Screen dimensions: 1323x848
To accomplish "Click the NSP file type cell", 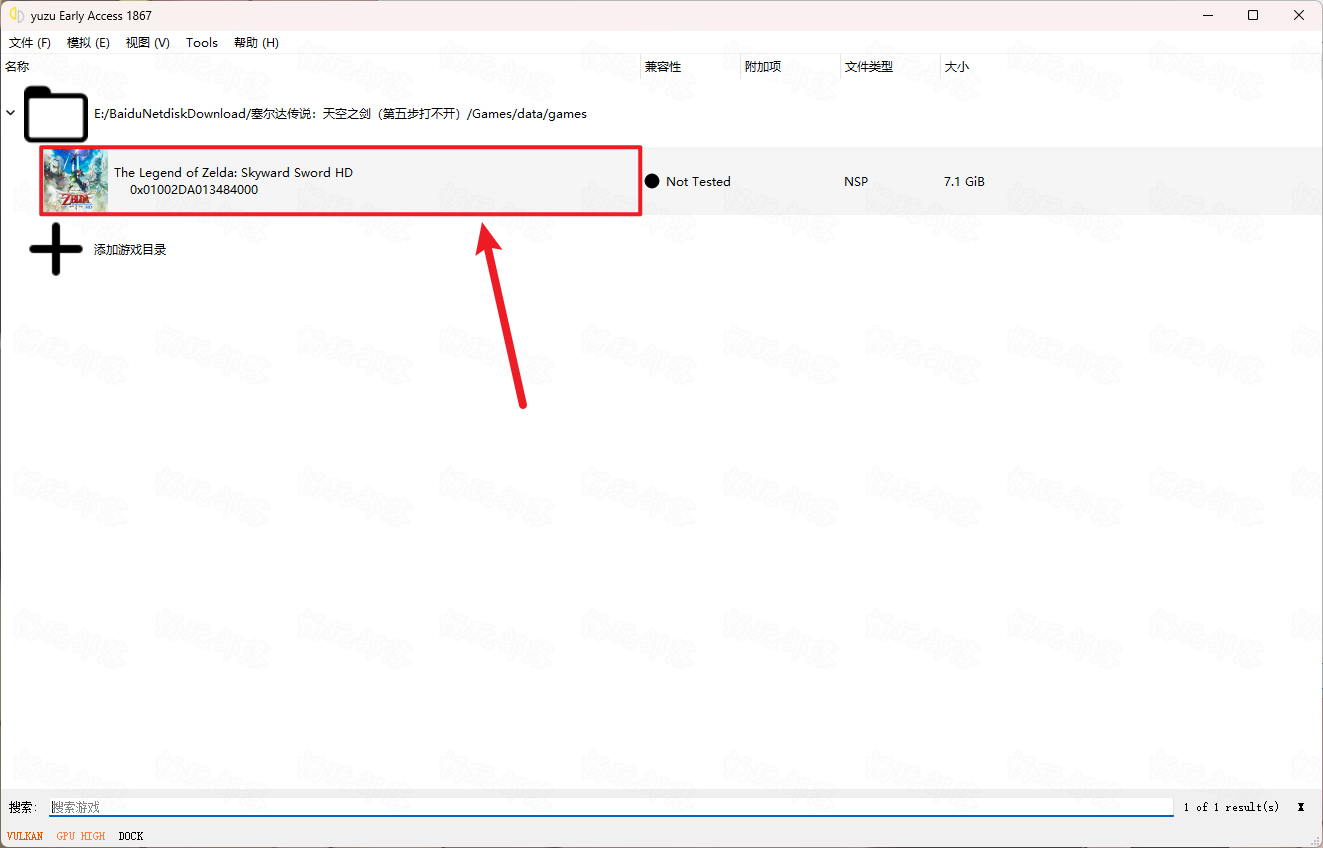I will (856, 182).
